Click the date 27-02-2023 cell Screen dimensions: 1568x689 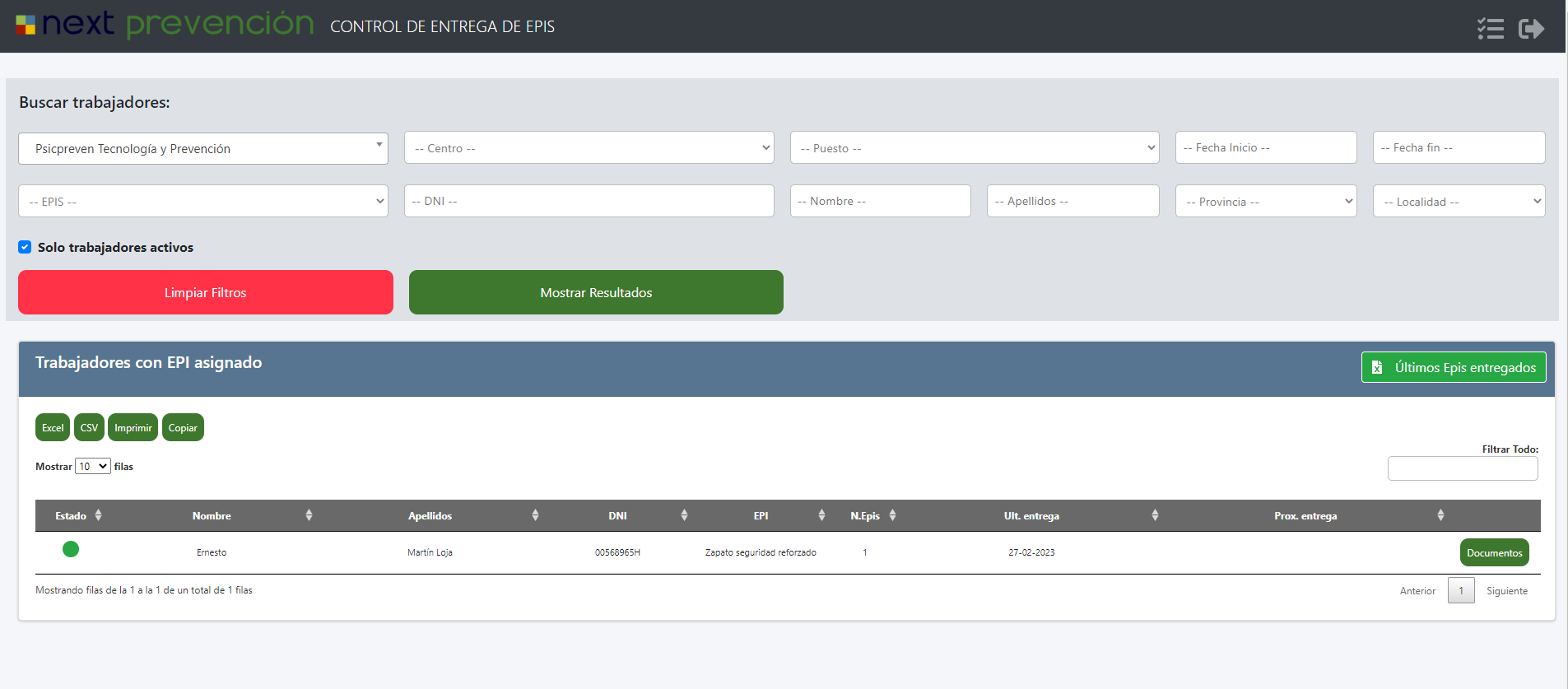pyautogui.click(x=1031, y=552)
